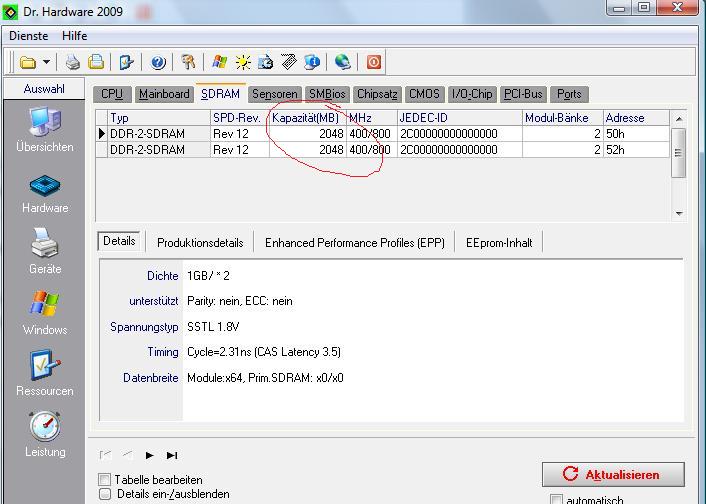Image resolution: width=706 pixels, height=504 pixels.
Task: Click the printer toolbar icon
Action: pyautogui.click(x=72, y=62)
